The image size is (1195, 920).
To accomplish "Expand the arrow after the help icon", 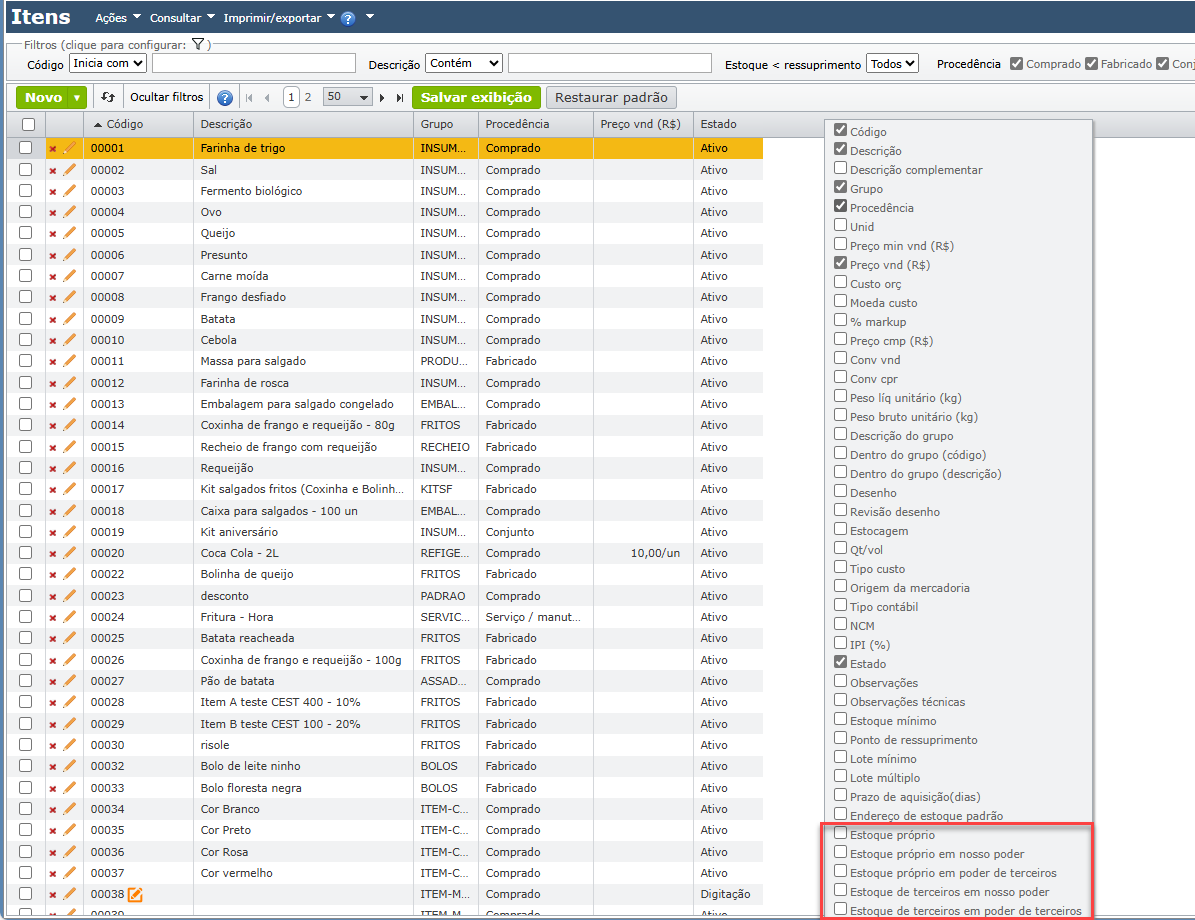I will [x=370, y=17].
